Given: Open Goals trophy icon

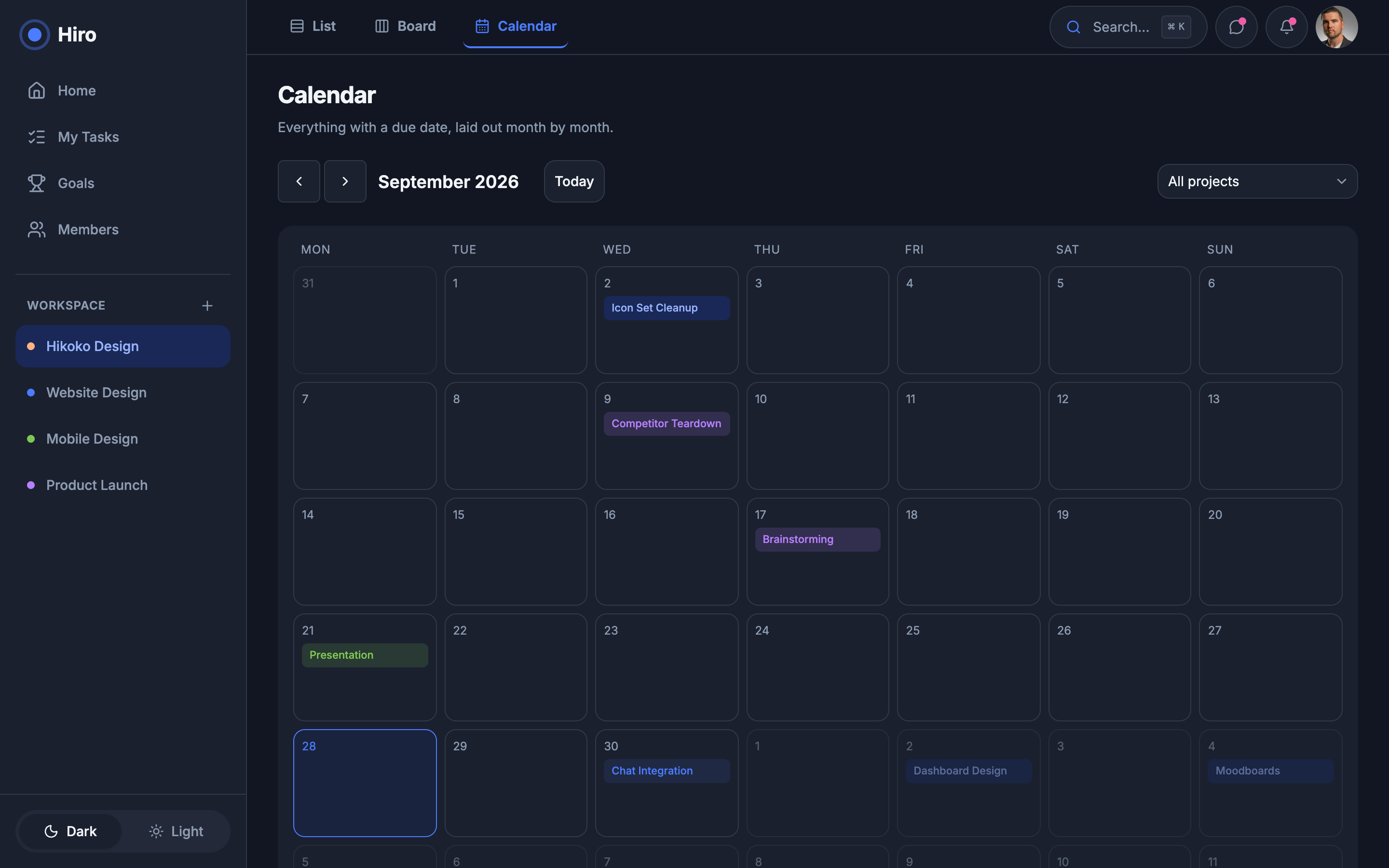Looking at the screenshot, I should click(37, 183).
